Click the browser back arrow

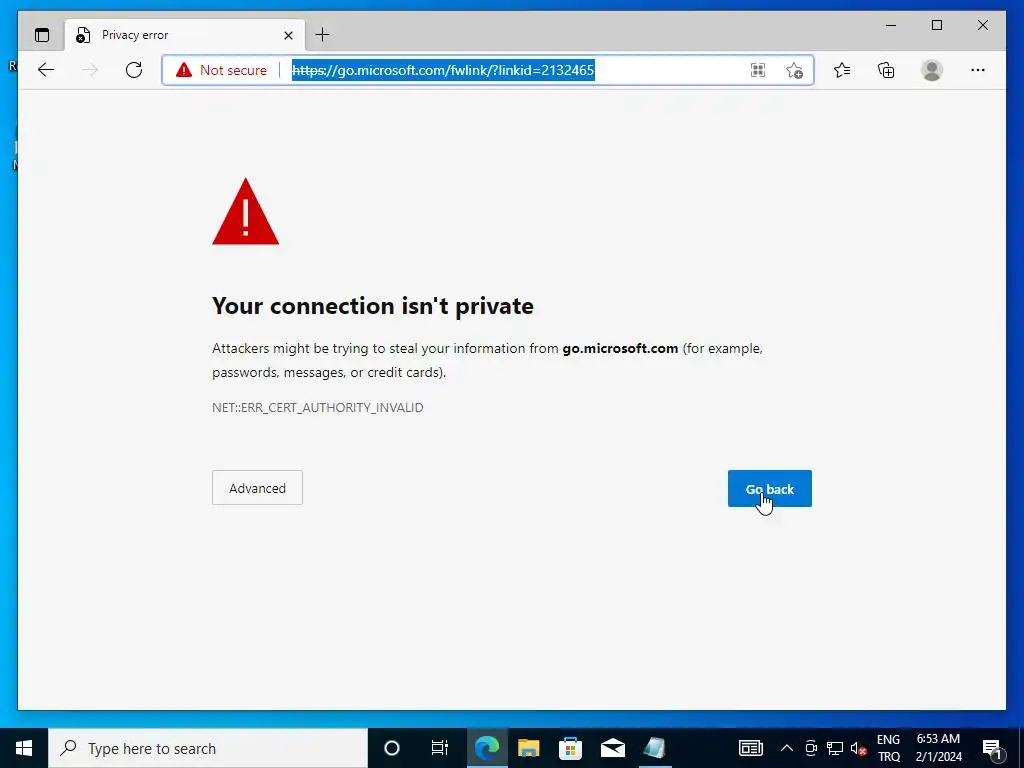[x=46, y=70]
